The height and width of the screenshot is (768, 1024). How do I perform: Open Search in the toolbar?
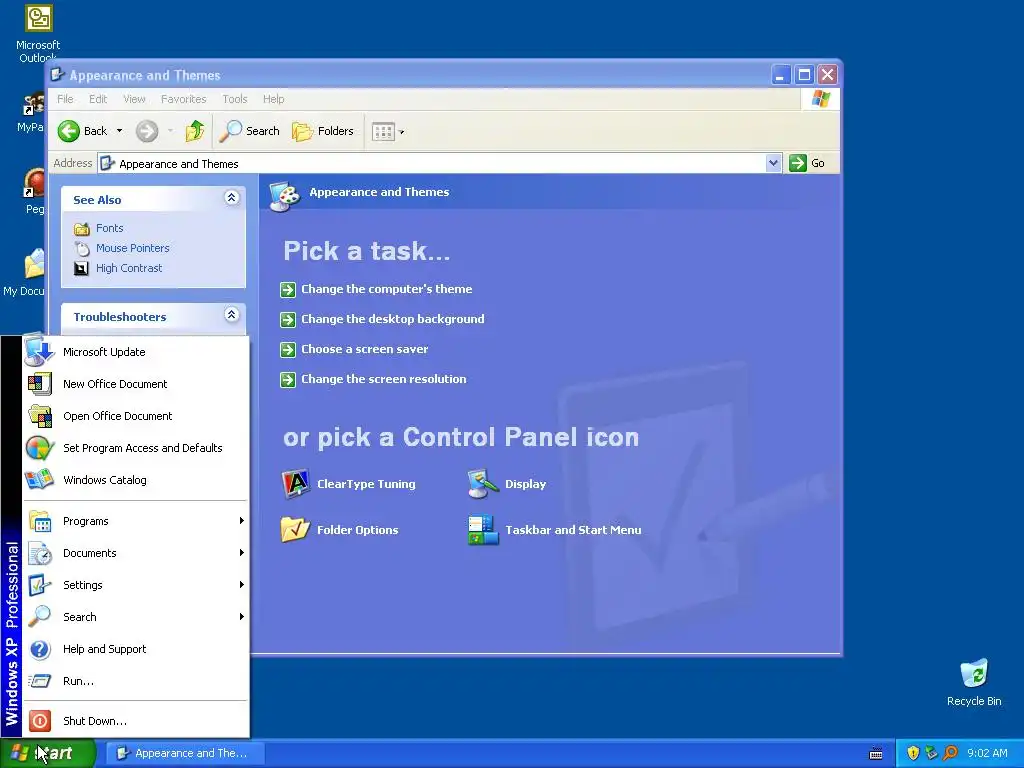(x=249, y=131)
